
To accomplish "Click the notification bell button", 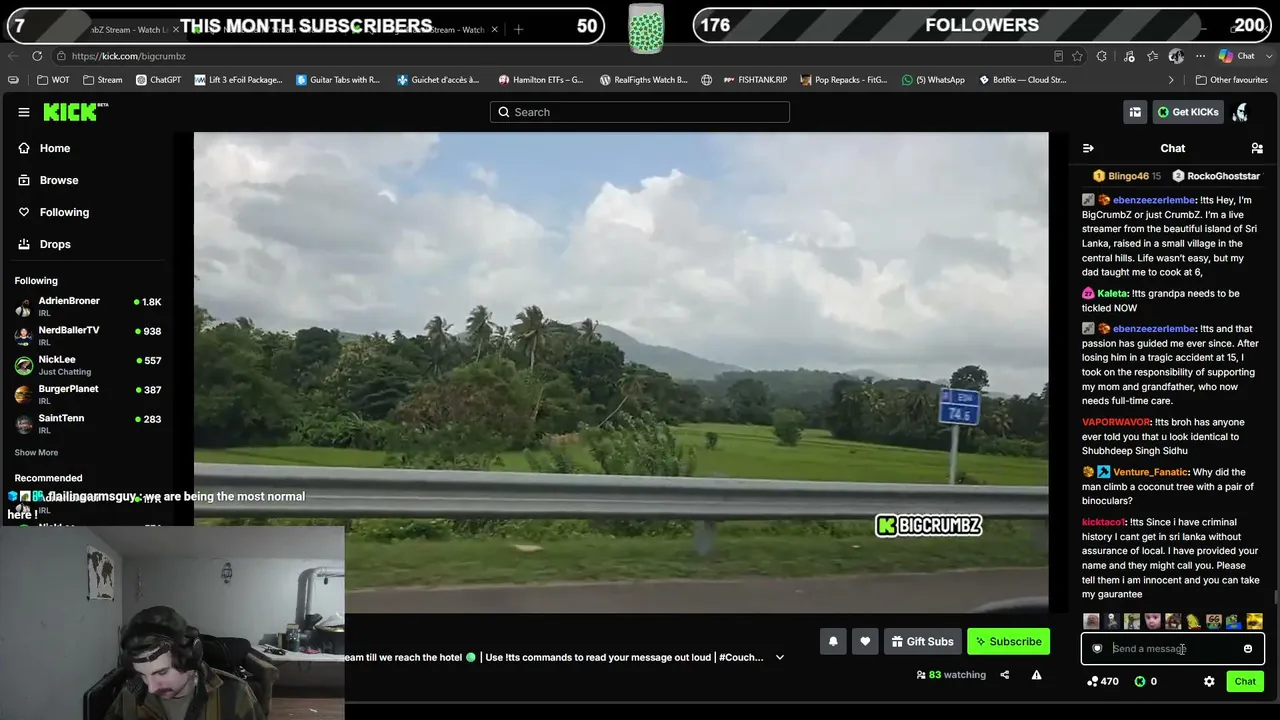I will (833, 641).
